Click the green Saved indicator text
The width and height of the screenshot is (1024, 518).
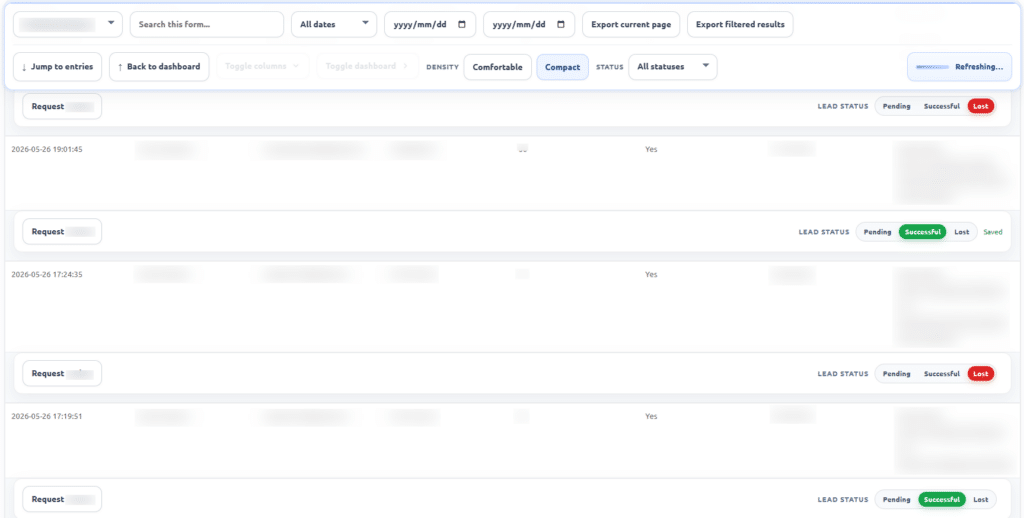click(993, 232)
